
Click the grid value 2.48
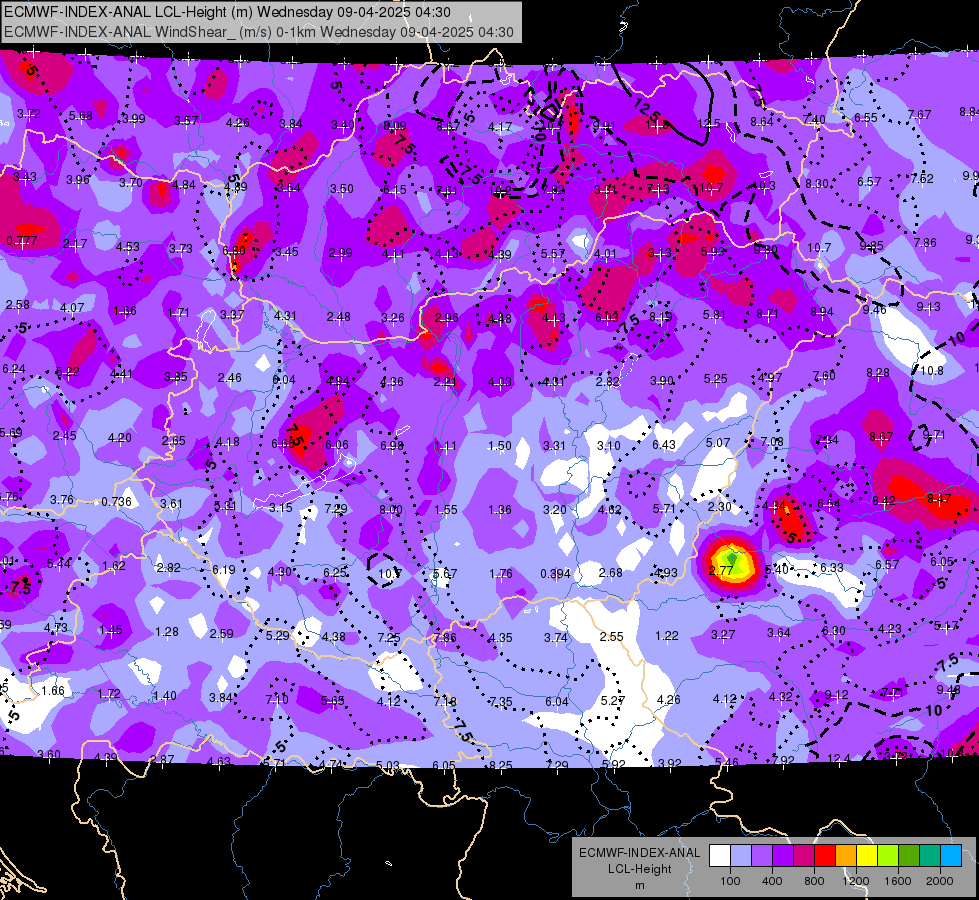point(338,317)
